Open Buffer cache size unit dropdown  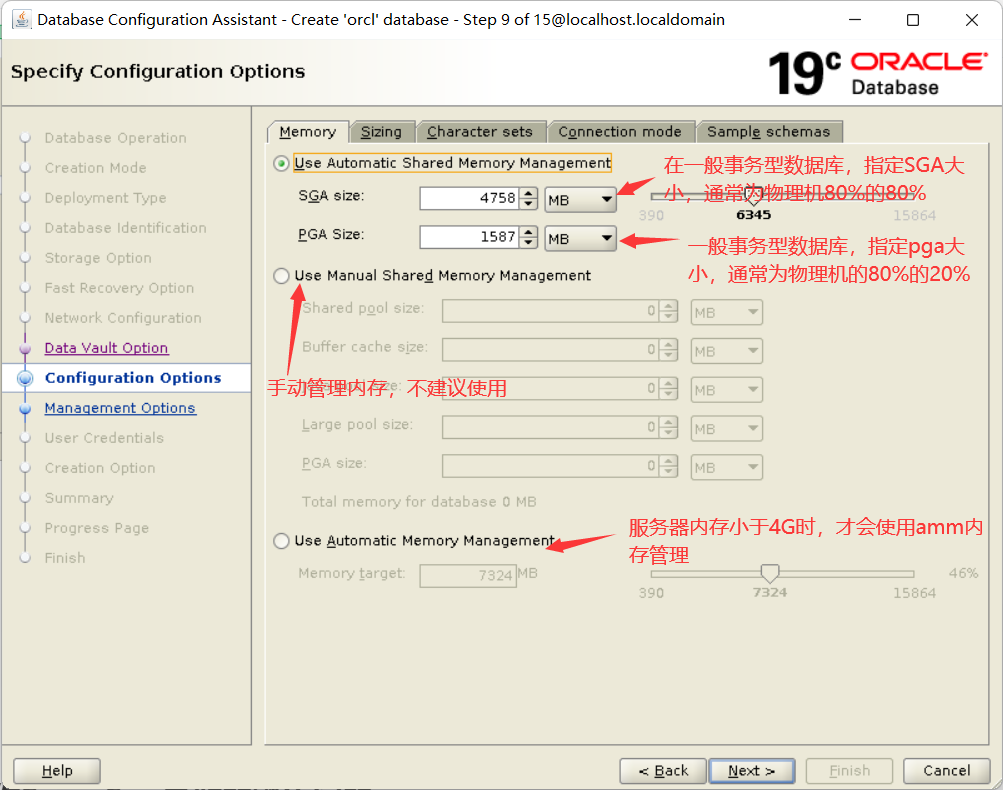[x=727, y=351]
